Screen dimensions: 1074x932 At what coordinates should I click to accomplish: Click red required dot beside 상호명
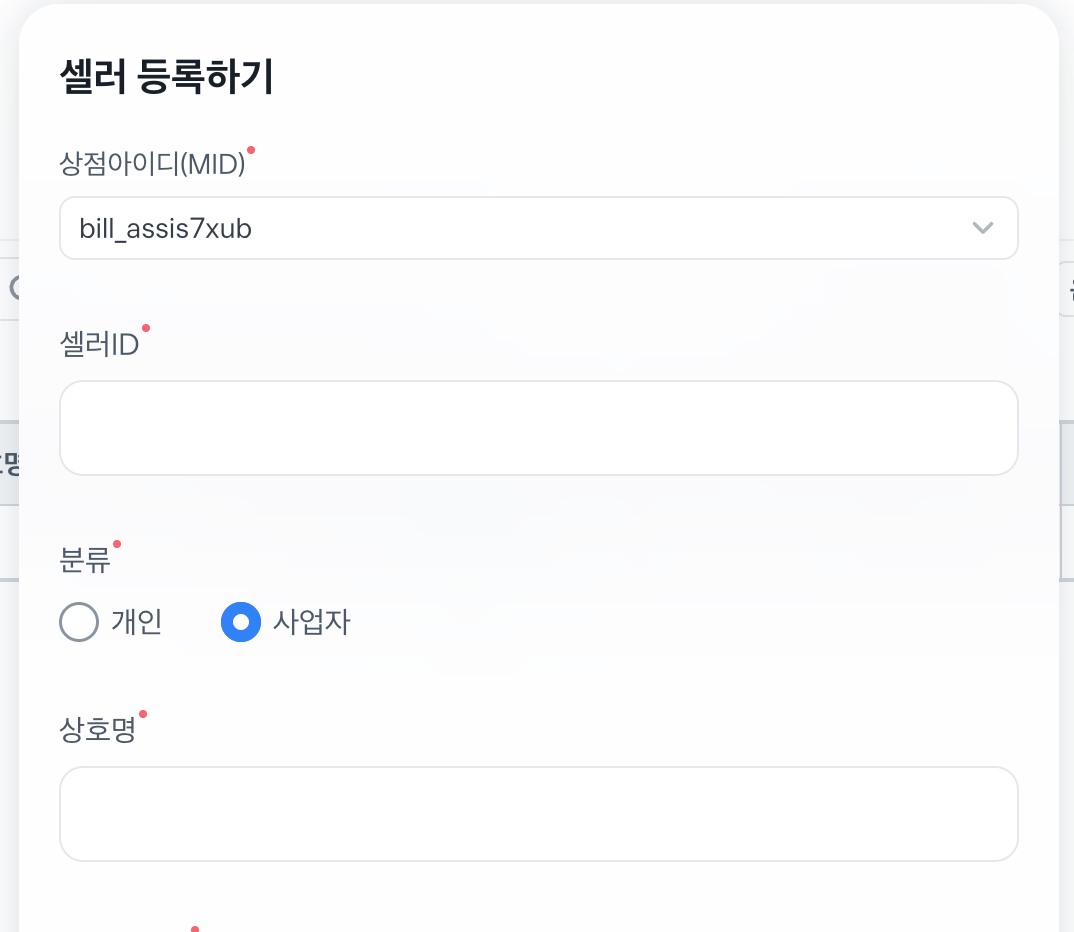[x=143, y=714]
